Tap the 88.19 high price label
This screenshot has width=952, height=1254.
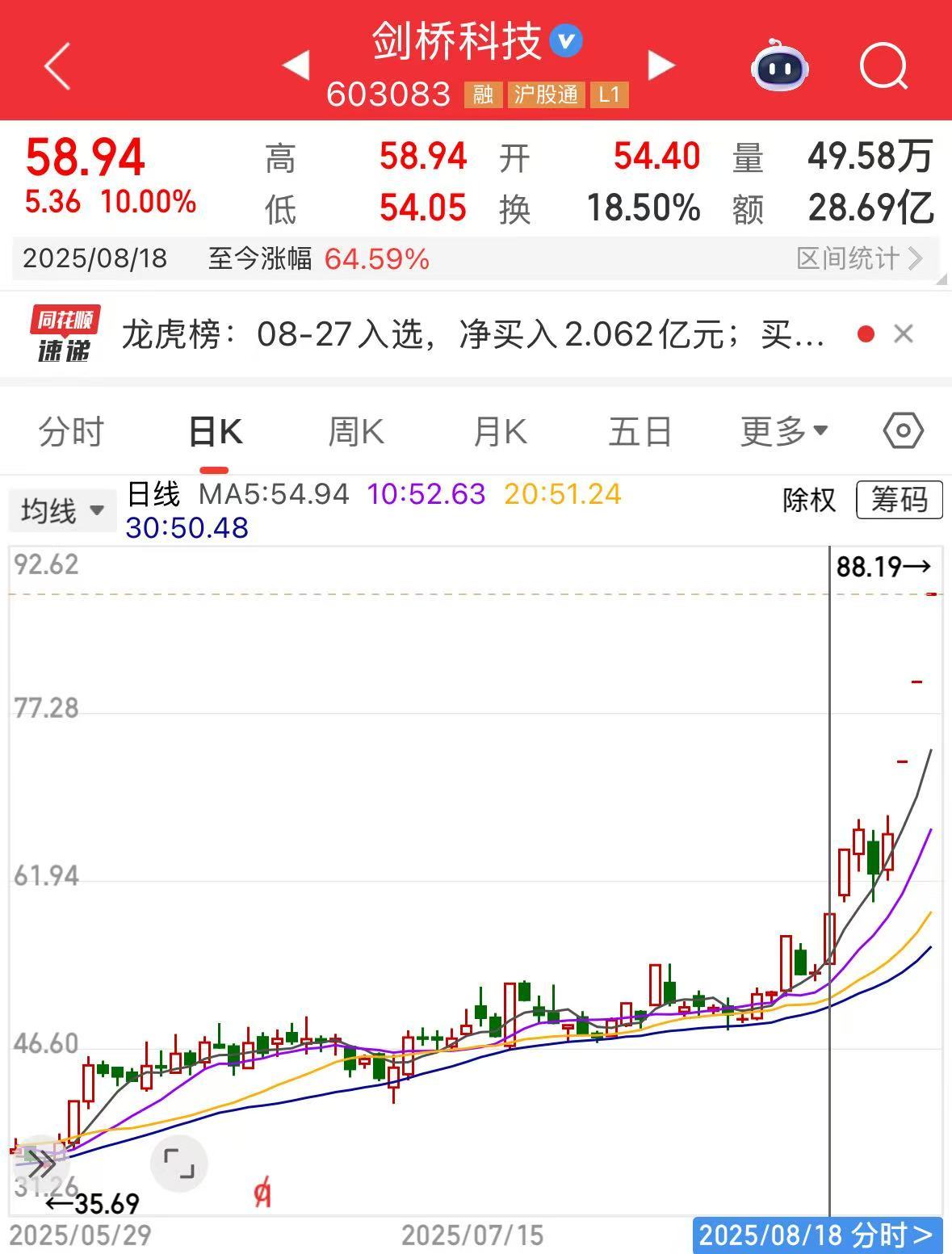coord(884,567)
